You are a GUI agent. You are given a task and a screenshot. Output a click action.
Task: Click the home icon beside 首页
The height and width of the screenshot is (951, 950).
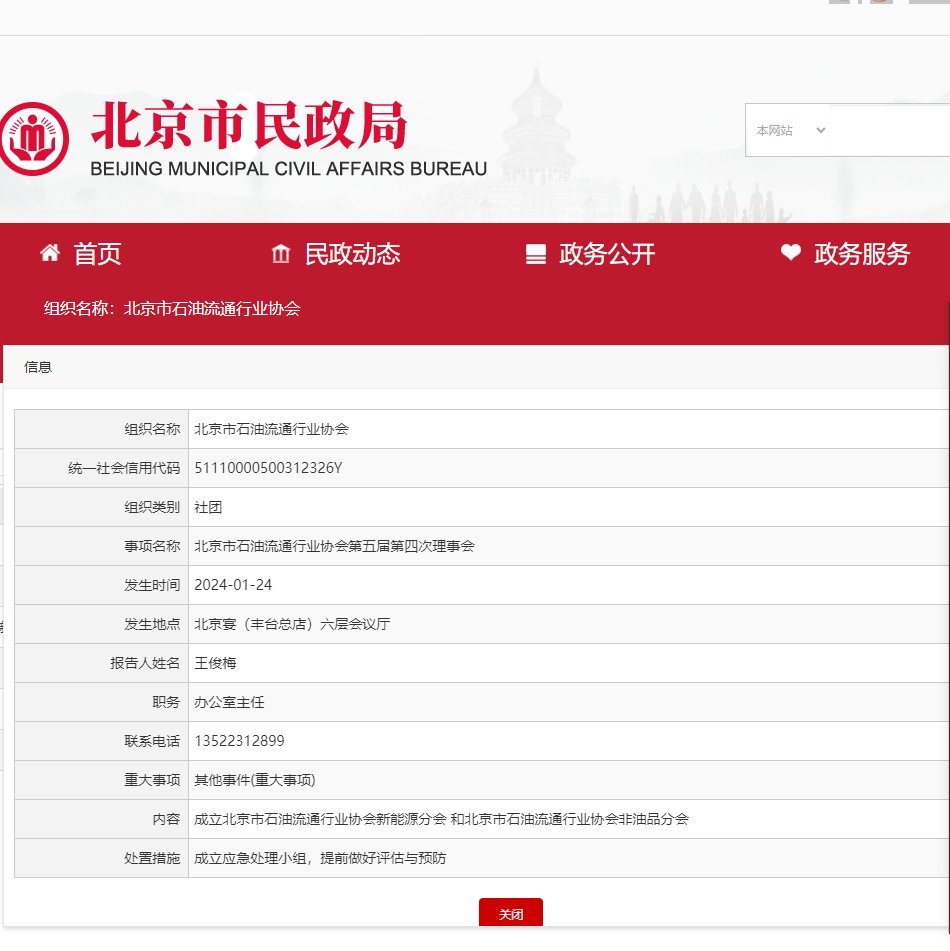(x=50, y=252)
